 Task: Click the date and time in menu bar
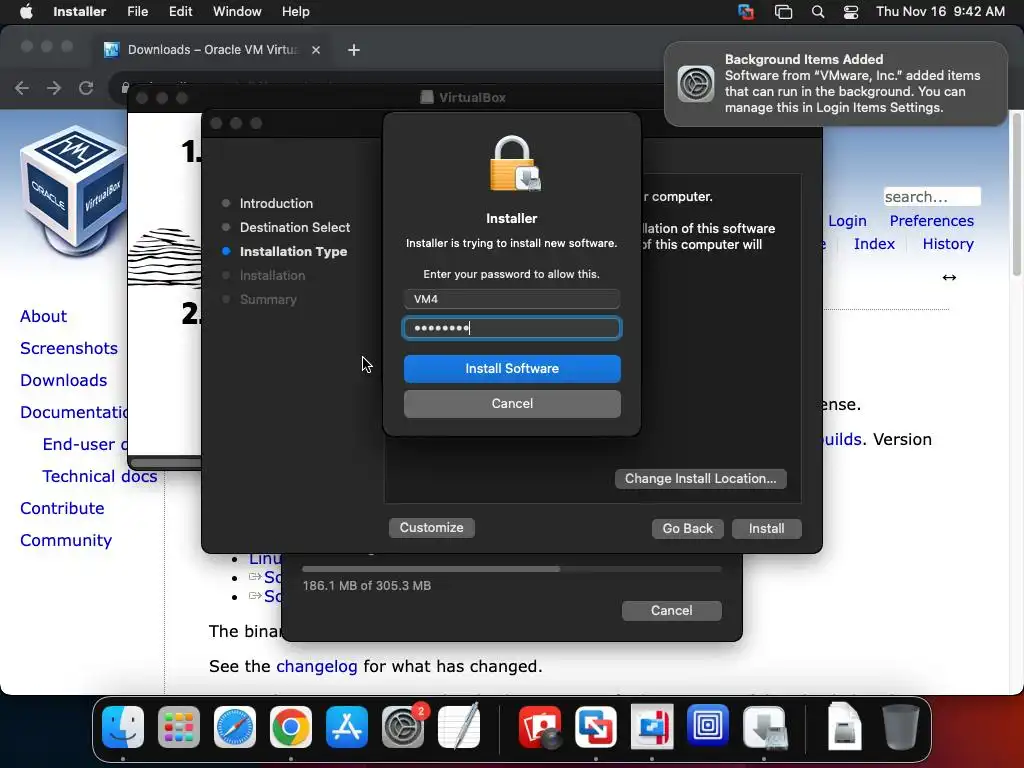coord(940,12)
